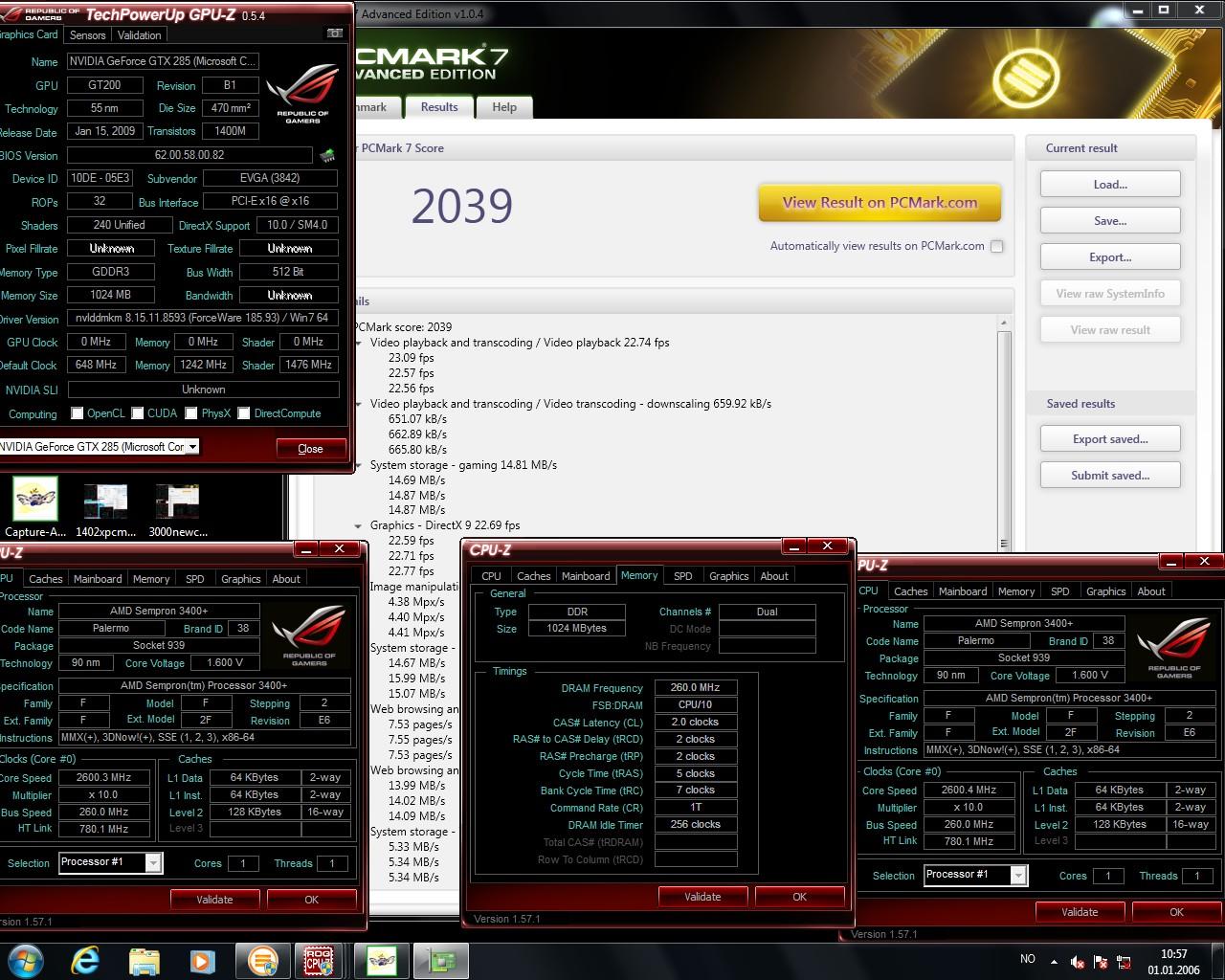Open Action Center flag tray icon
The height and width of the screenshot is (980, 1225).
point(1101,961)
